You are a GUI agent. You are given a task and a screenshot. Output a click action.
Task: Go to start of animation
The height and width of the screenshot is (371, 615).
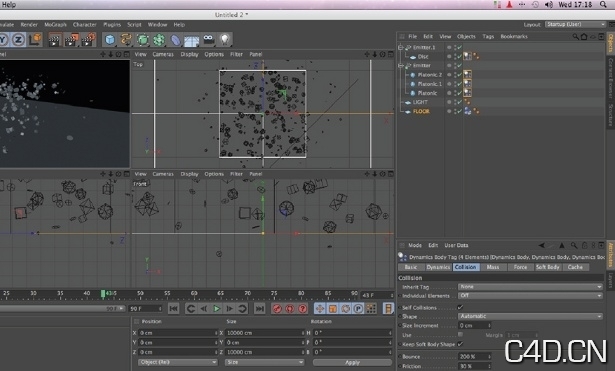[x=173, y=309]
